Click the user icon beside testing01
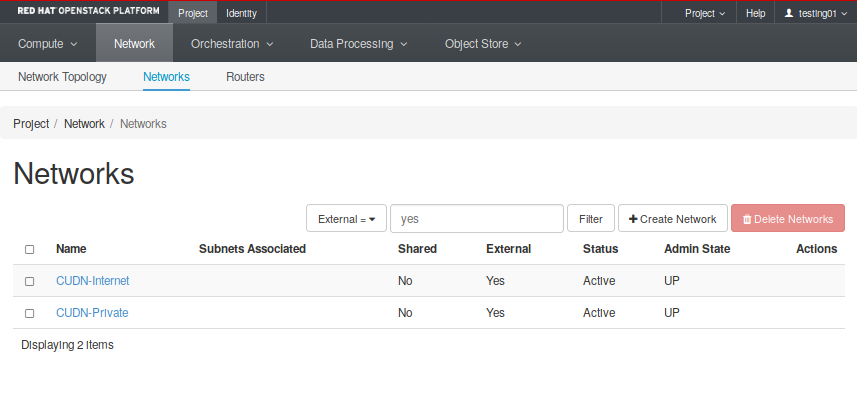Screen dimensions: 857x401 789,13
